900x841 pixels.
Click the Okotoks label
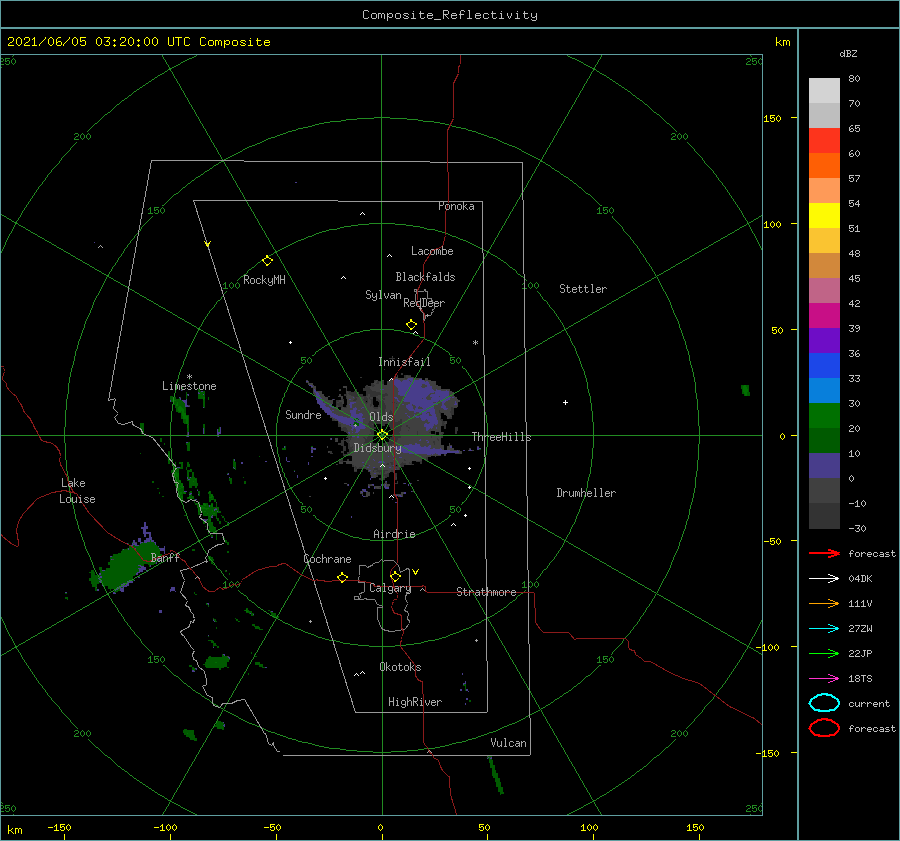coord(400,666)
